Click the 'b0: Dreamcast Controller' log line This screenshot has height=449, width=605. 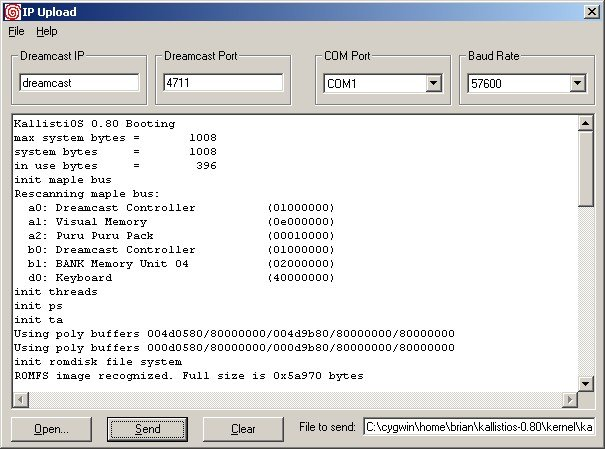[x=181, y=250]
